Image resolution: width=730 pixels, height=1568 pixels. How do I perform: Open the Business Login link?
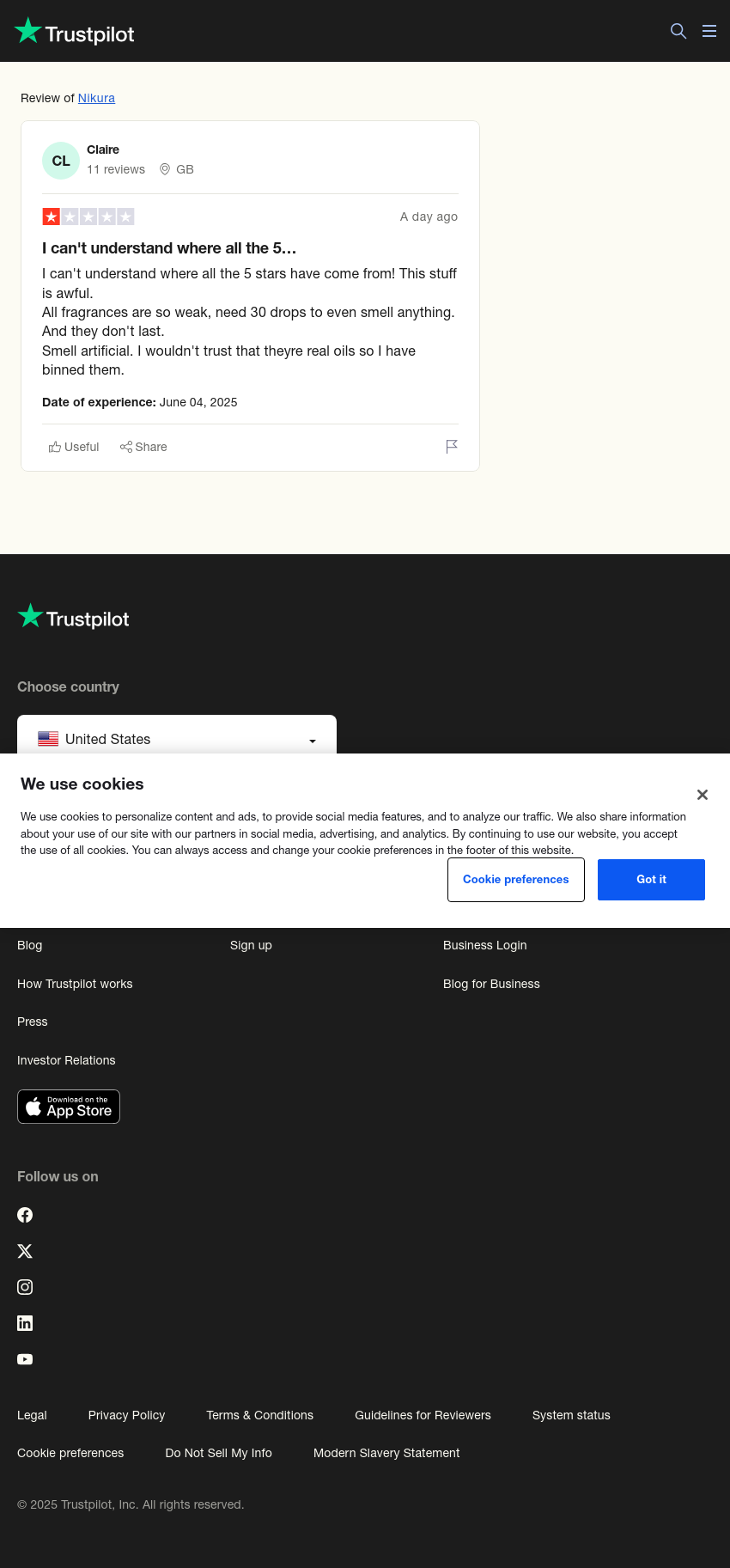[485, 945]
